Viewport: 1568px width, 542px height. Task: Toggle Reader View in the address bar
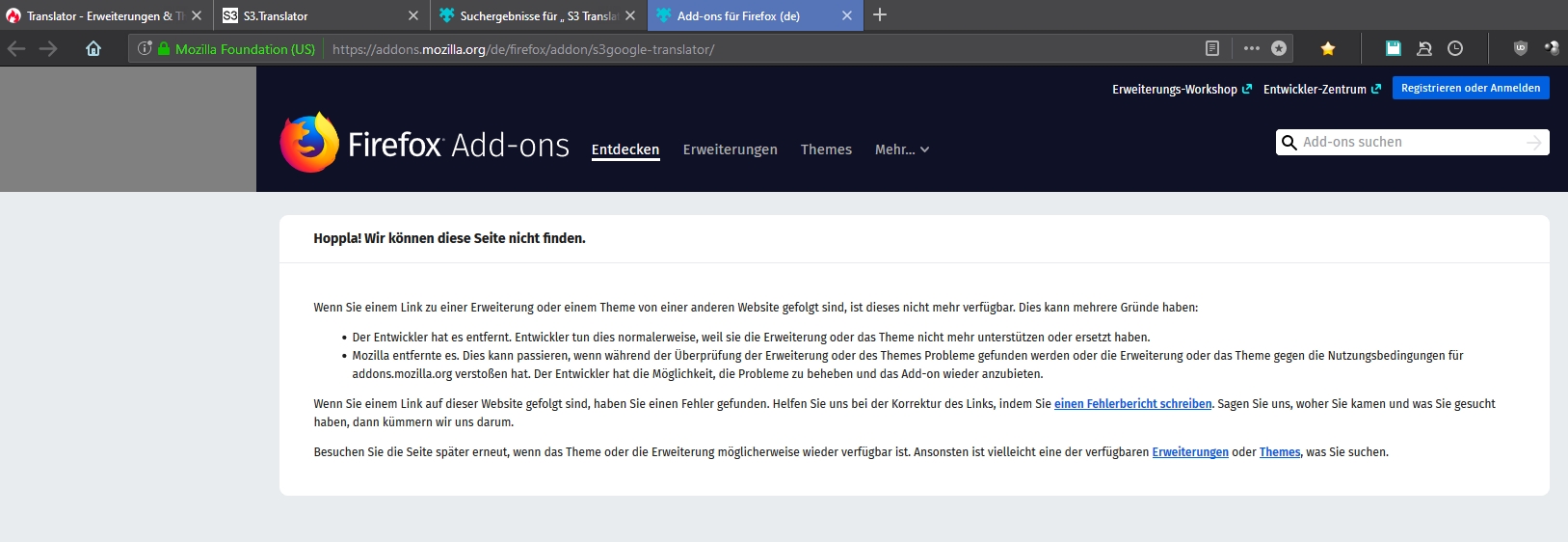pos(1212,48)
